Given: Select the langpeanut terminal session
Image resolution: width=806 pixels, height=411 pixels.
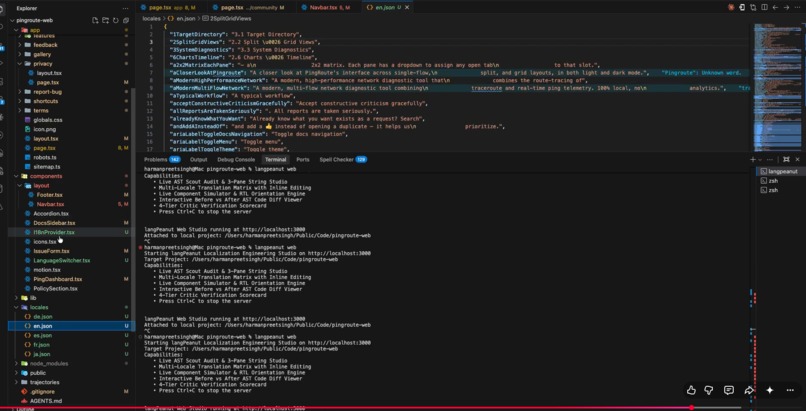Looking at the screenshot, I should pos(778,172).
